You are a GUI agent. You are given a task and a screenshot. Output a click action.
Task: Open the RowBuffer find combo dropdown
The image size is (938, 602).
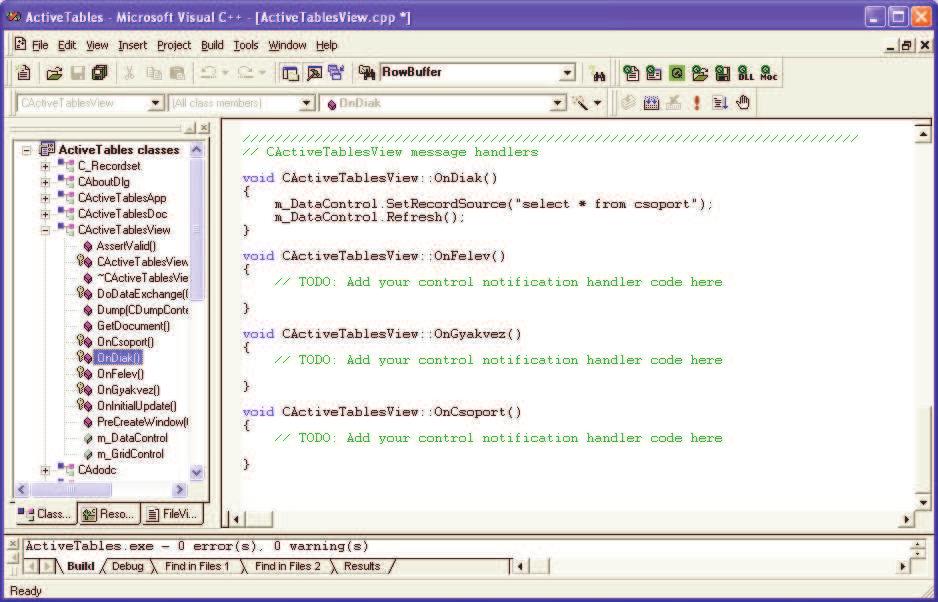click(567, 73)
